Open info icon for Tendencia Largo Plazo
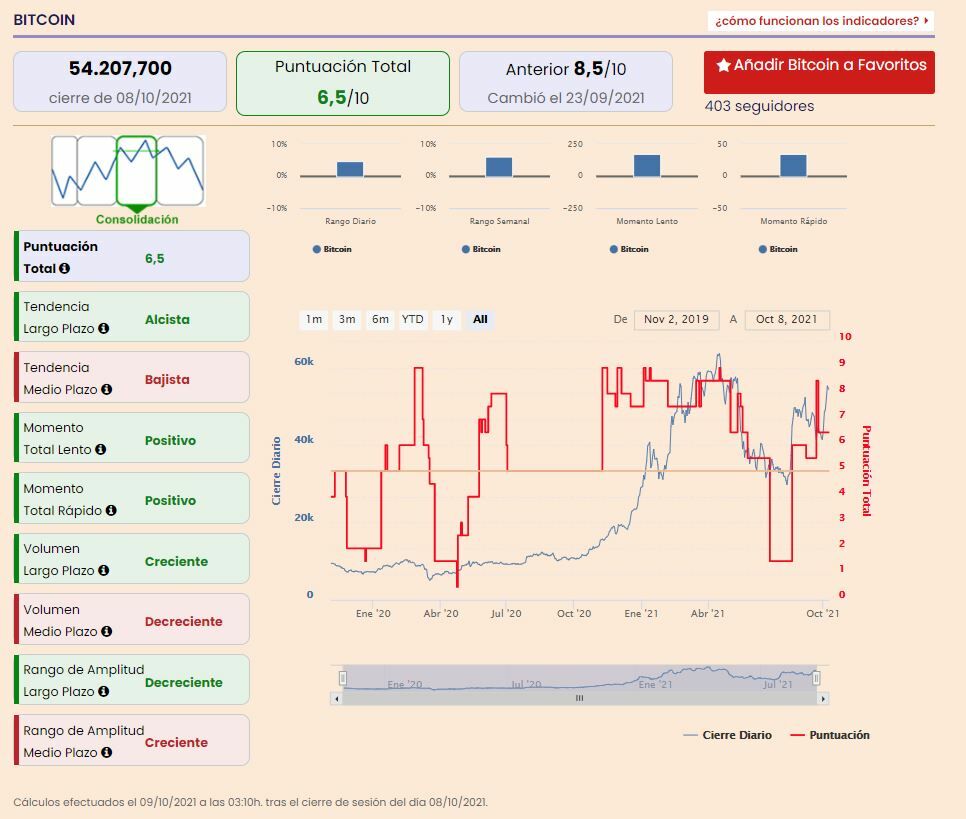 pyautogui.click(x=104, y=328)
